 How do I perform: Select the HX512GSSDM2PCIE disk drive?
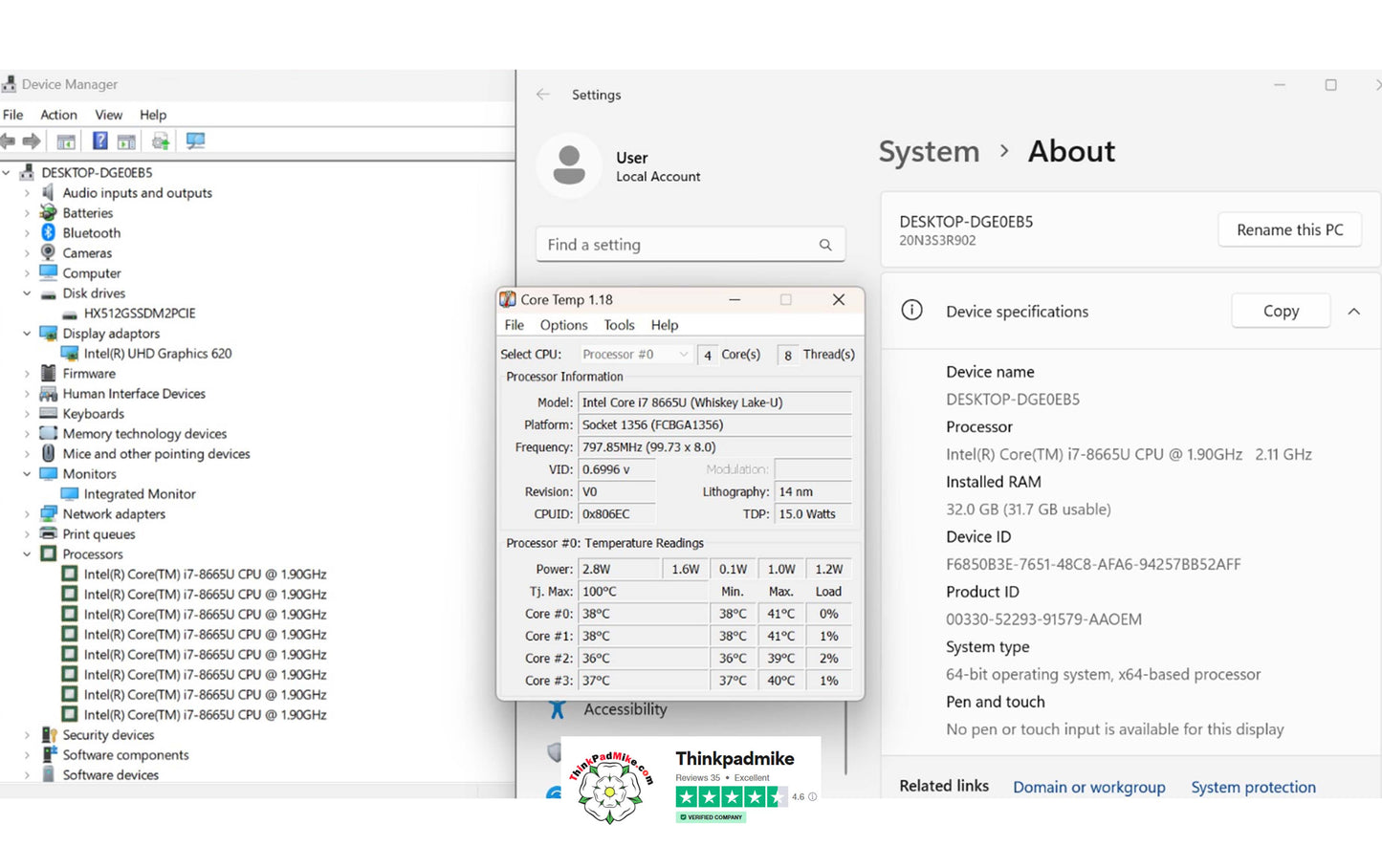(x=140, y=313)
